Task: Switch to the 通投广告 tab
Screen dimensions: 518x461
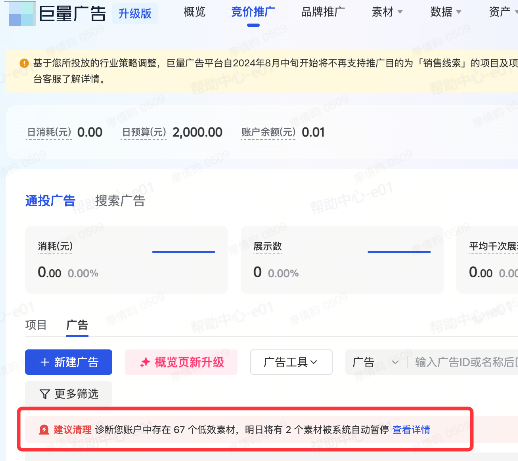Action: click(x=50, y=201)
